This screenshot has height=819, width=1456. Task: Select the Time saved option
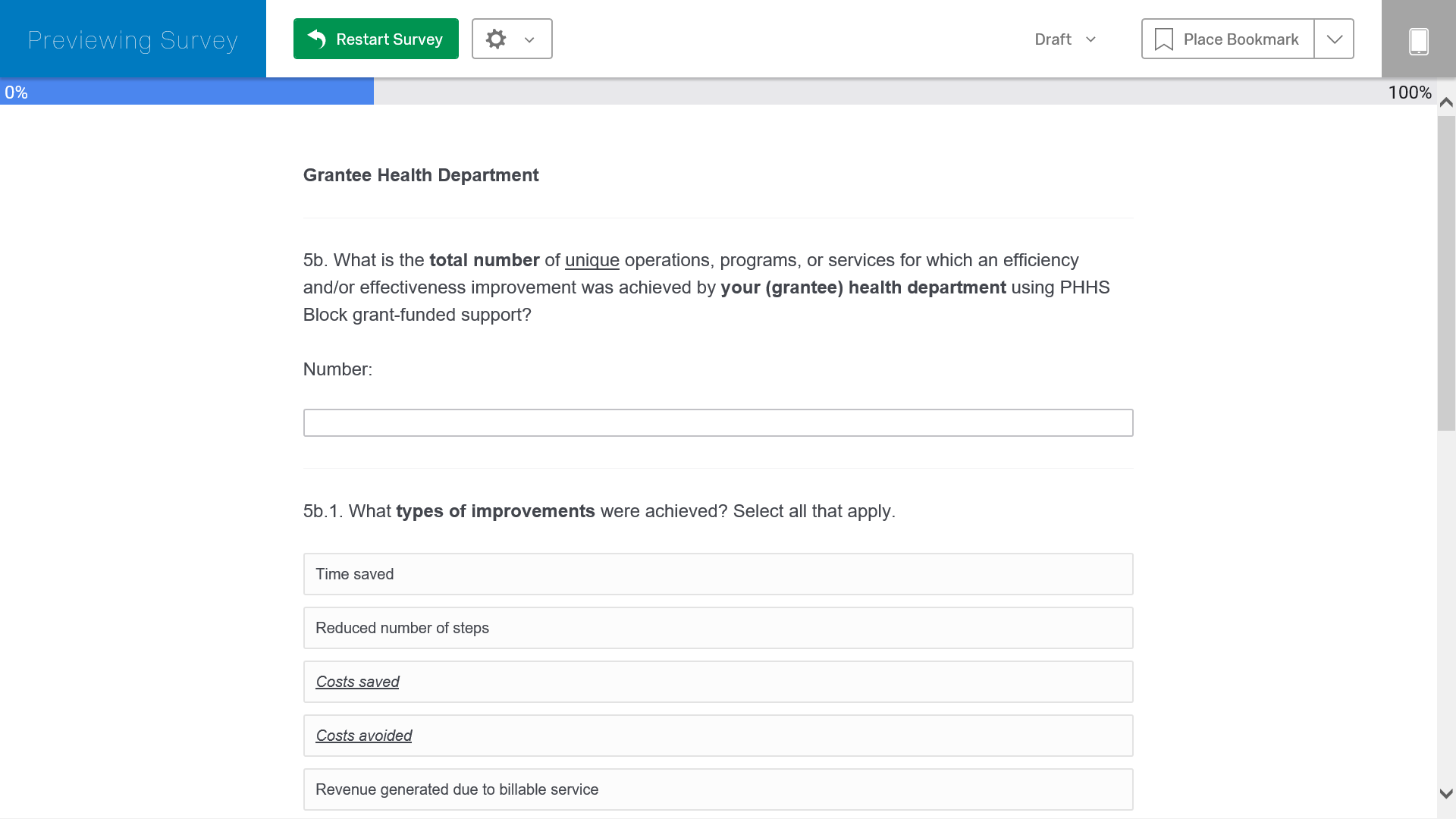717,574
